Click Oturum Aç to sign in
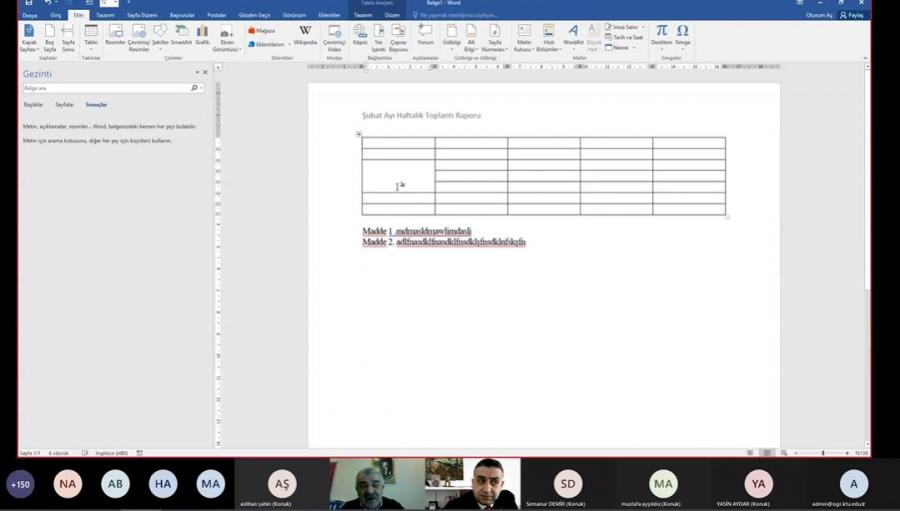This screenshot has width=900, height=511. 819,16
